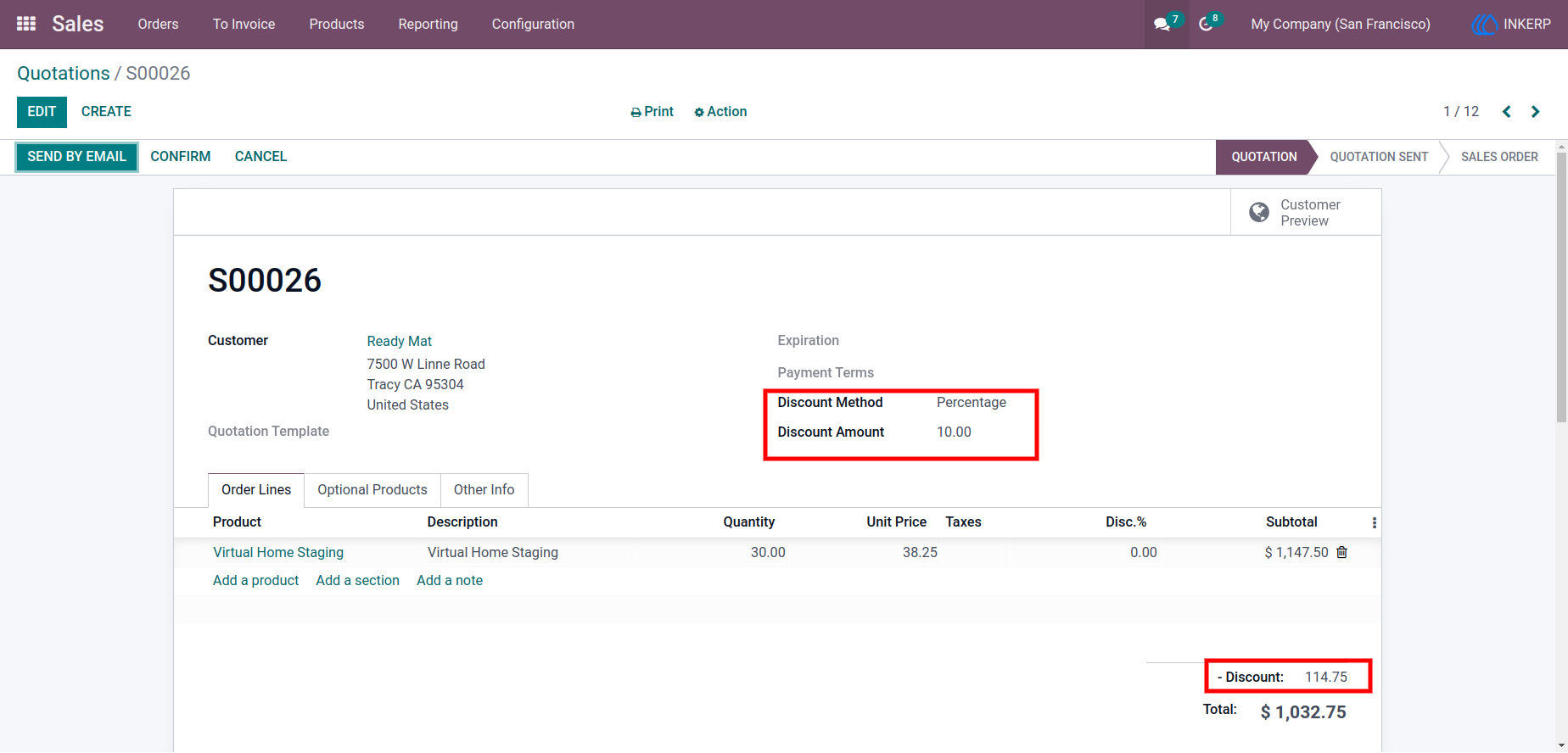Click Add a section
1568x753 pixels.
pos(357,581)
